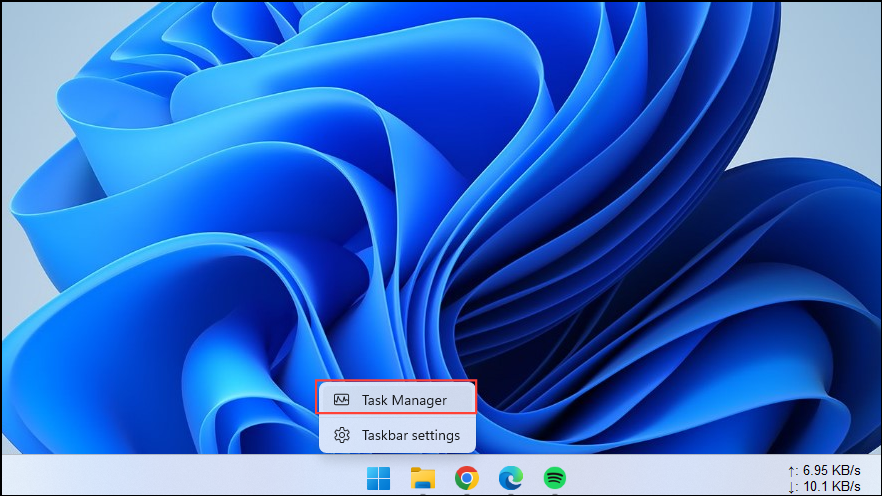Image resolution: width=882 pixels, height=496 pixels.
Task: Open Microsoft Edge from the taskbar
Action: point(511,478)
